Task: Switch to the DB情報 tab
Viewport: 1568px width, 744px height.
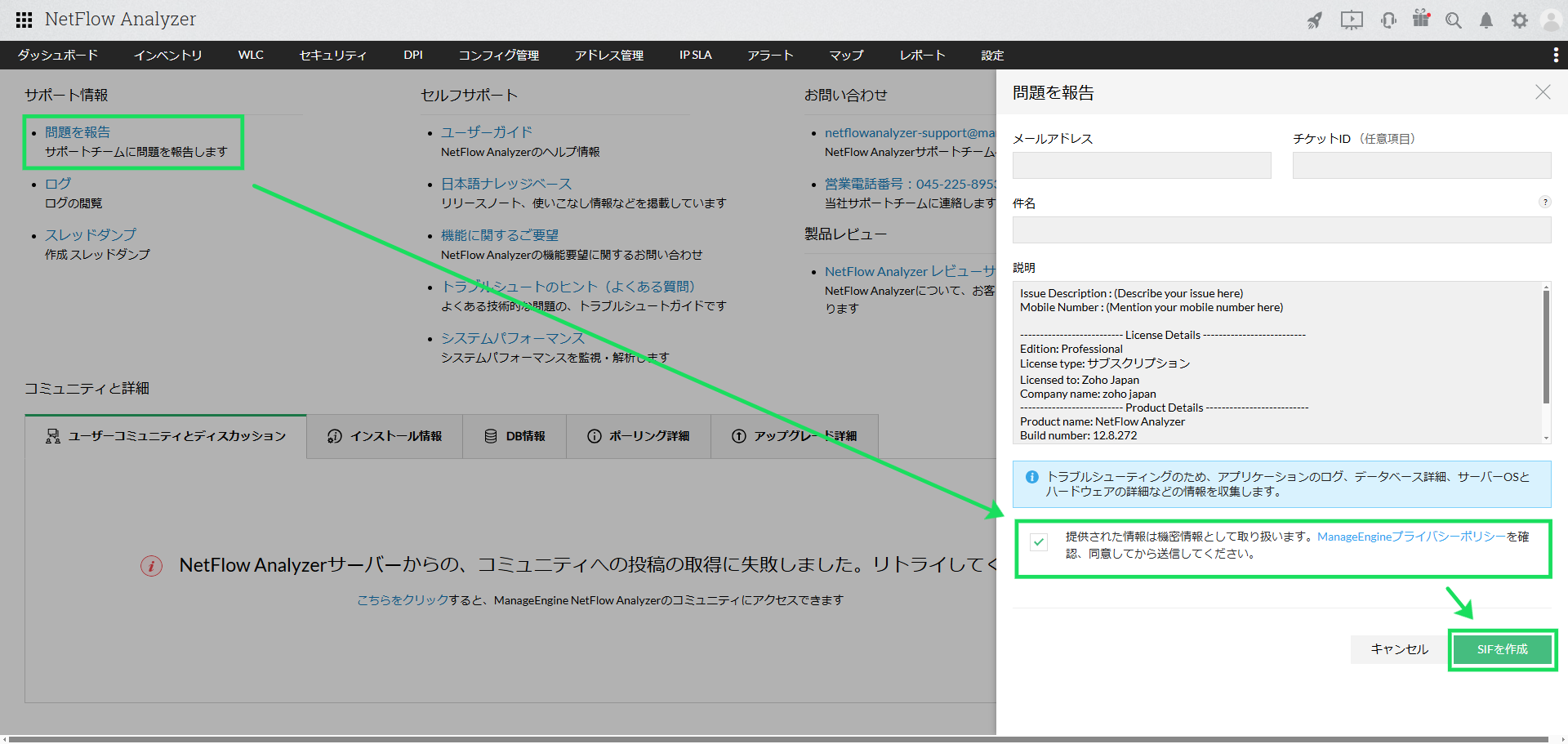Action: click(x=514, y=436)
